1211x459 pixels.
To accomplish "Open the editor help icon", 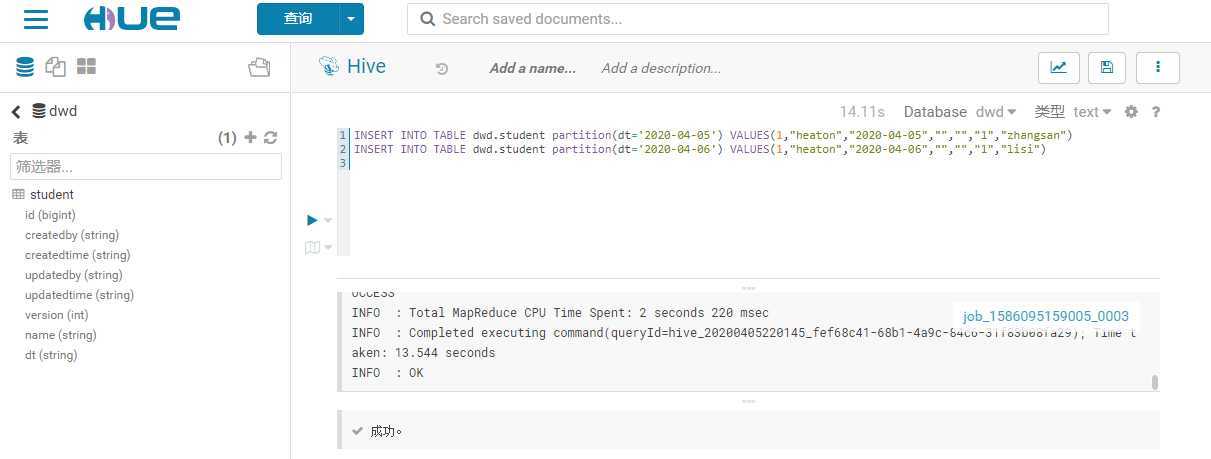I will coord(1156,112).
